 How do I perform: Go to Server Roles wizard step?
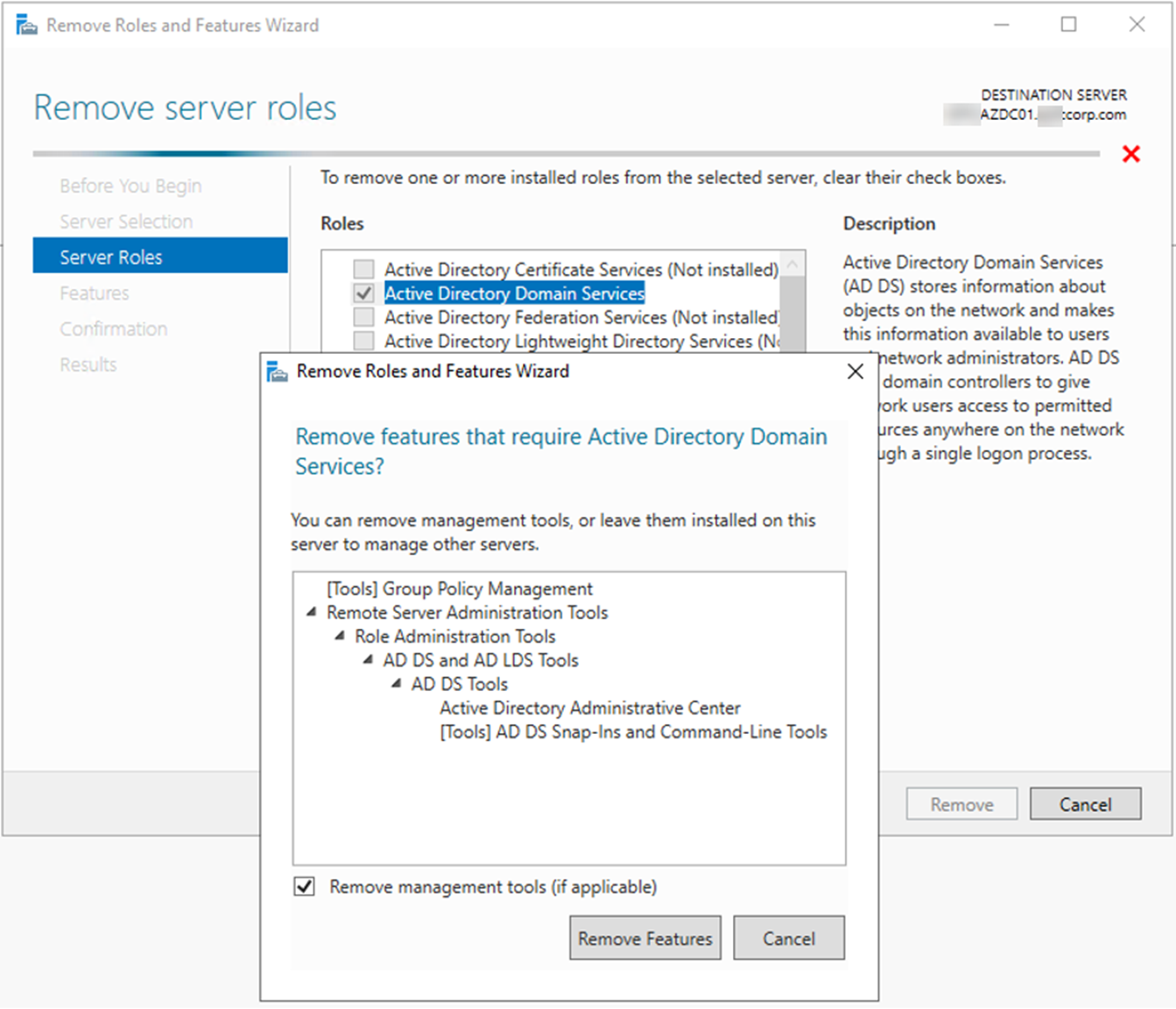coord(110,258)
